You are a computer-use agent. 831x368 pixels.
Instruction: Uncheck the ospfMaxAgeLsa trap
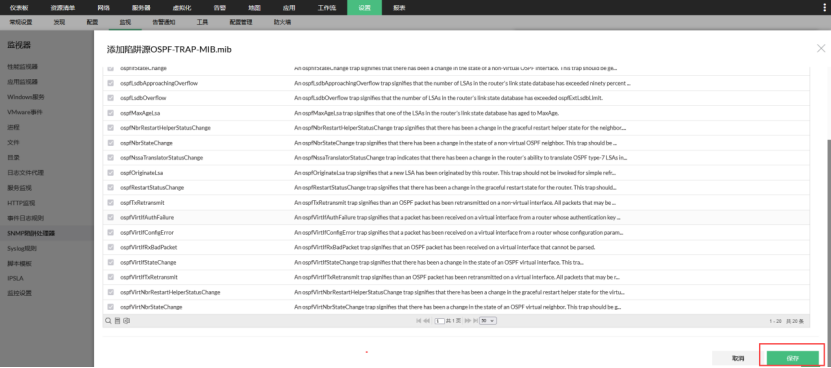111,113
